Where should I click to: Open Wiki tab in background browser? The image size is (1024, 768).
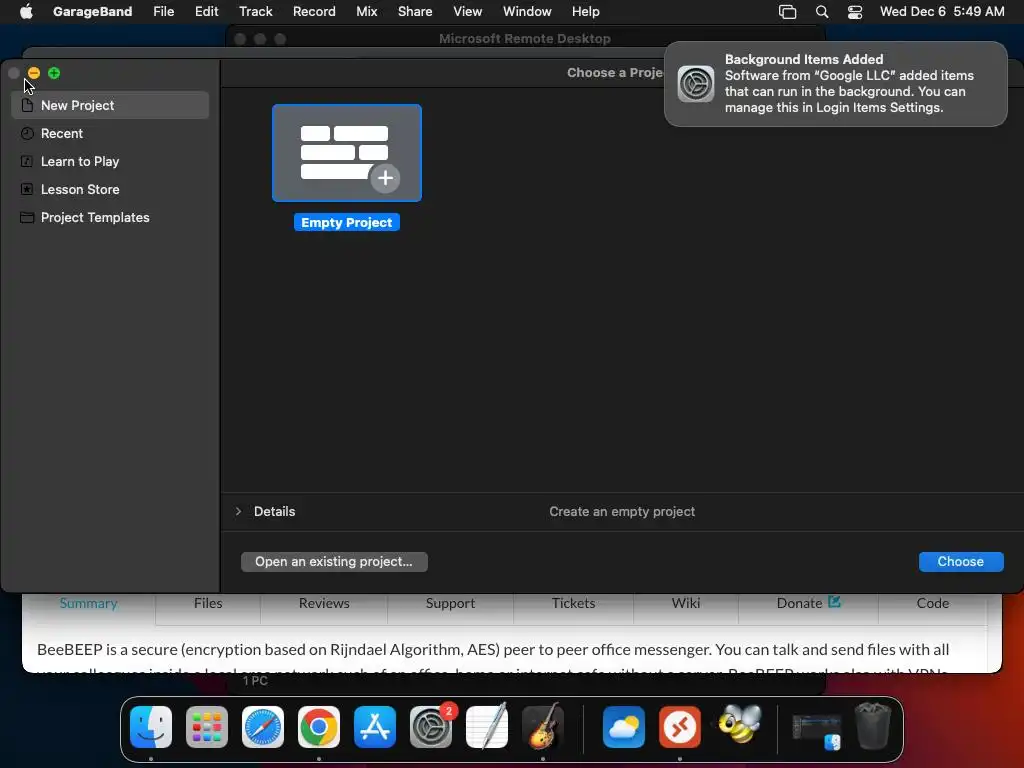click(x=686, y=603)
